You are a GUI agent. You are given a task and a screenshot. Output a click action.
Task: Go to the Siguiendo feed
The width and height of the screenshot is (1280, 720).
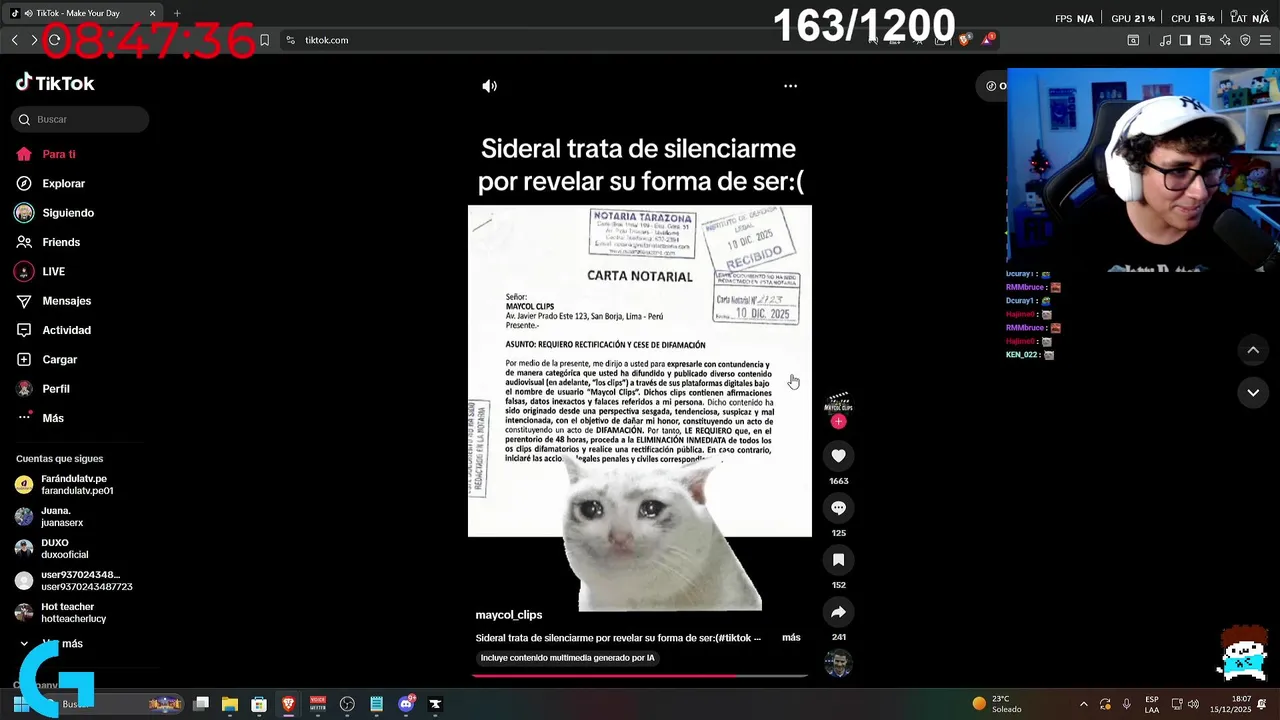[x=54, y=213]
